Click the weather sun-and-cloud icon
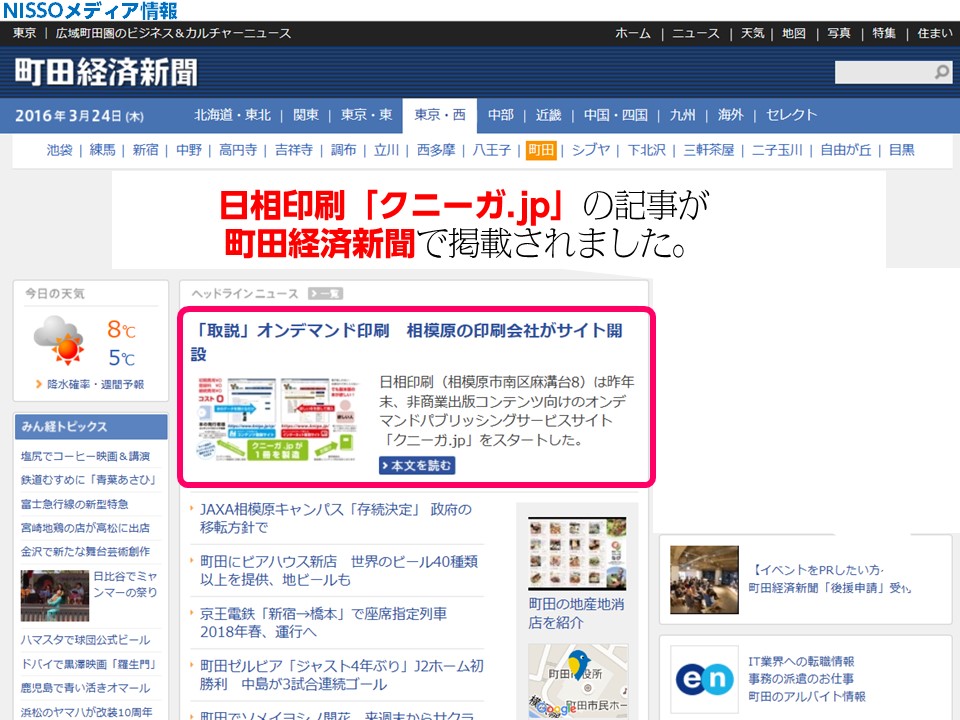Screen dimensions: 960x720 [59, 340]
